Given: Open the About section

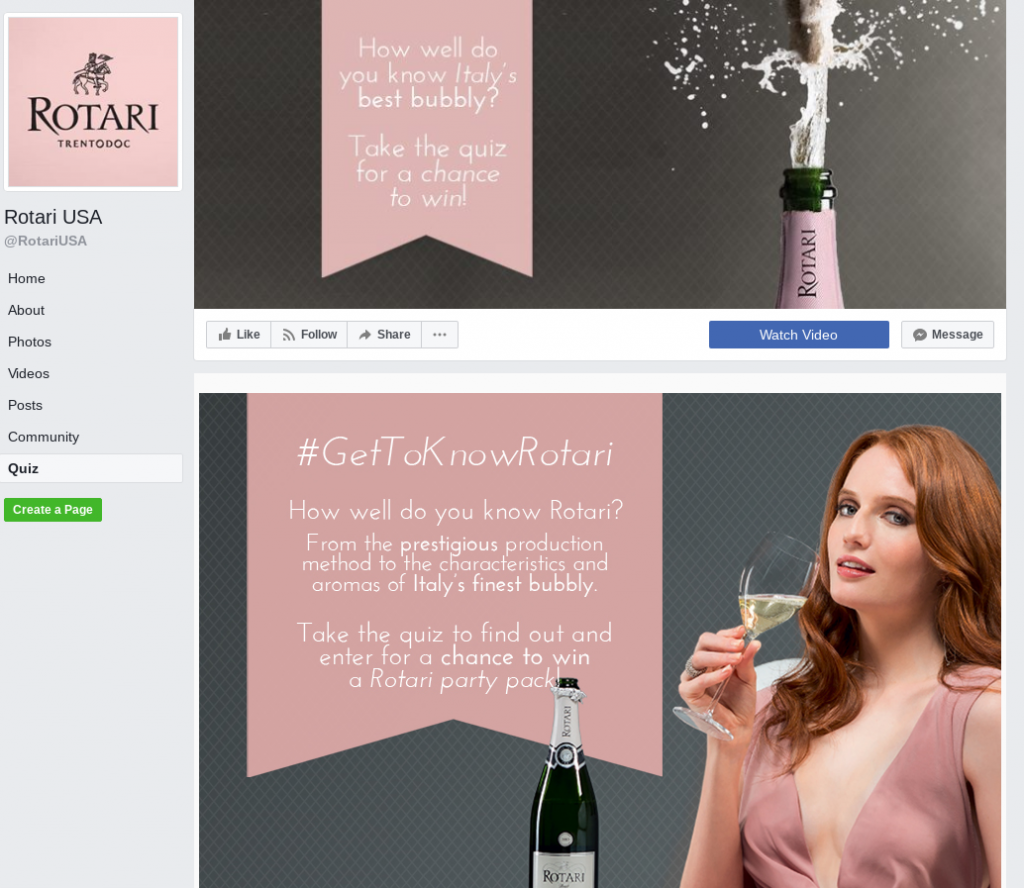Looking at the screenshot, I should [x=26, y=310].
